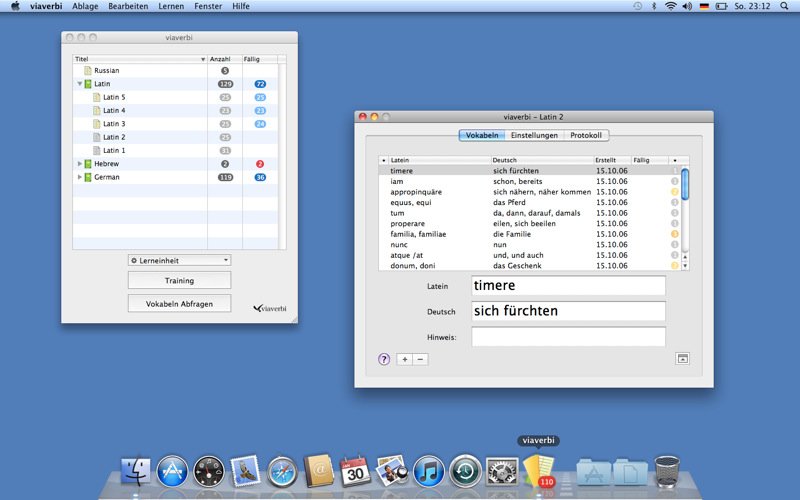Click the status indicator in the iam row
Screen dimensions: 800x500
tap(674, 181)
